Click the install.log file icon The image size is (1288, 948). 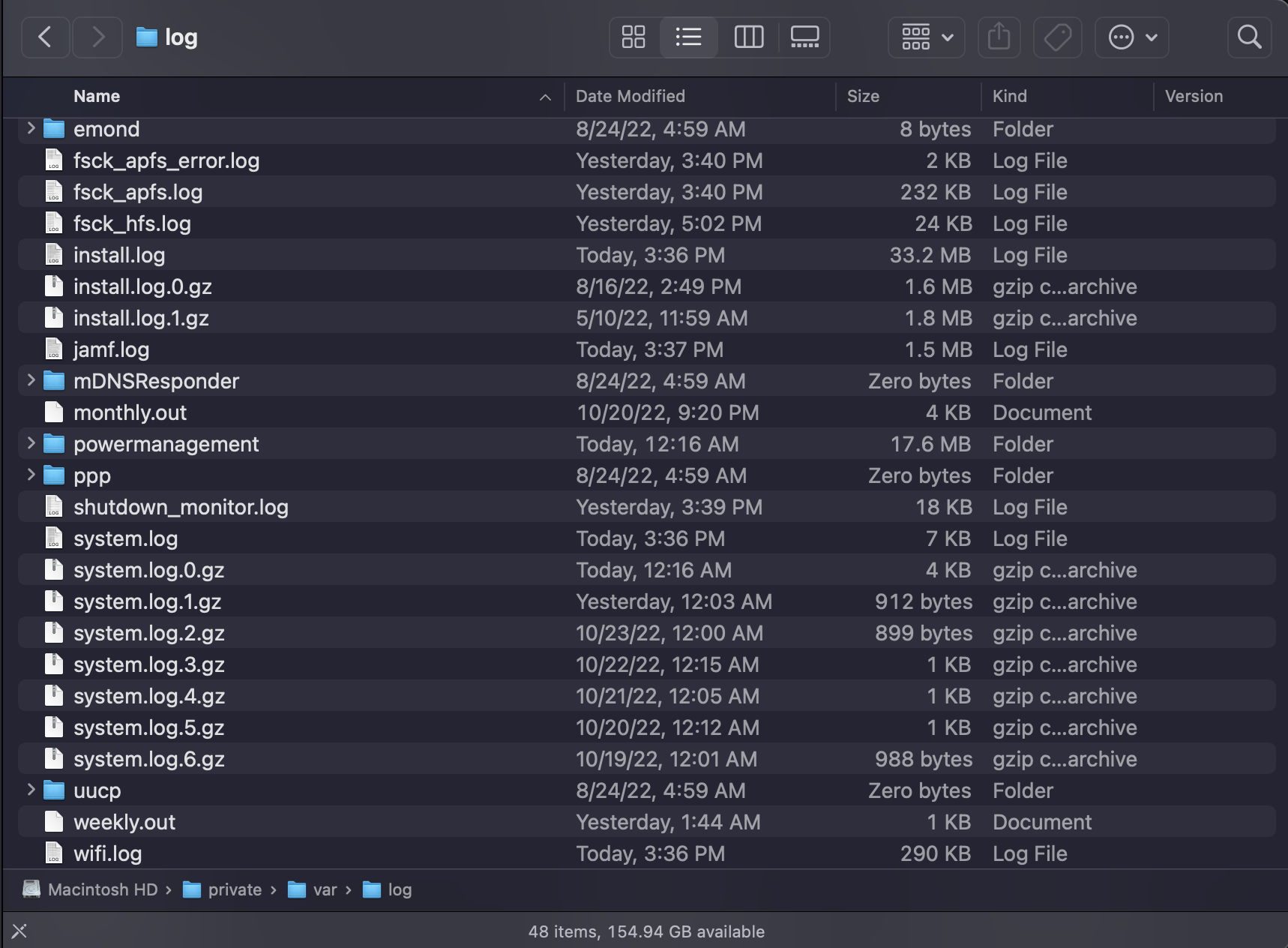click(53, 255)
